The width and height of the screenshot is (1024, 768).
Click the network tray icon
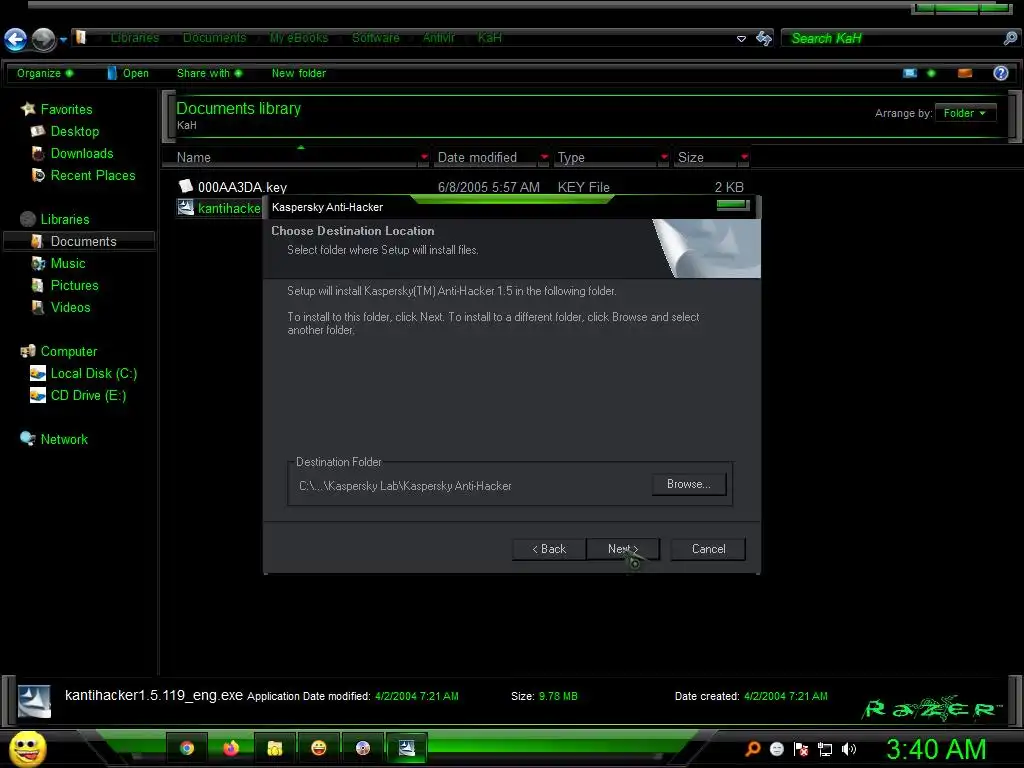(x=825, y=749)
